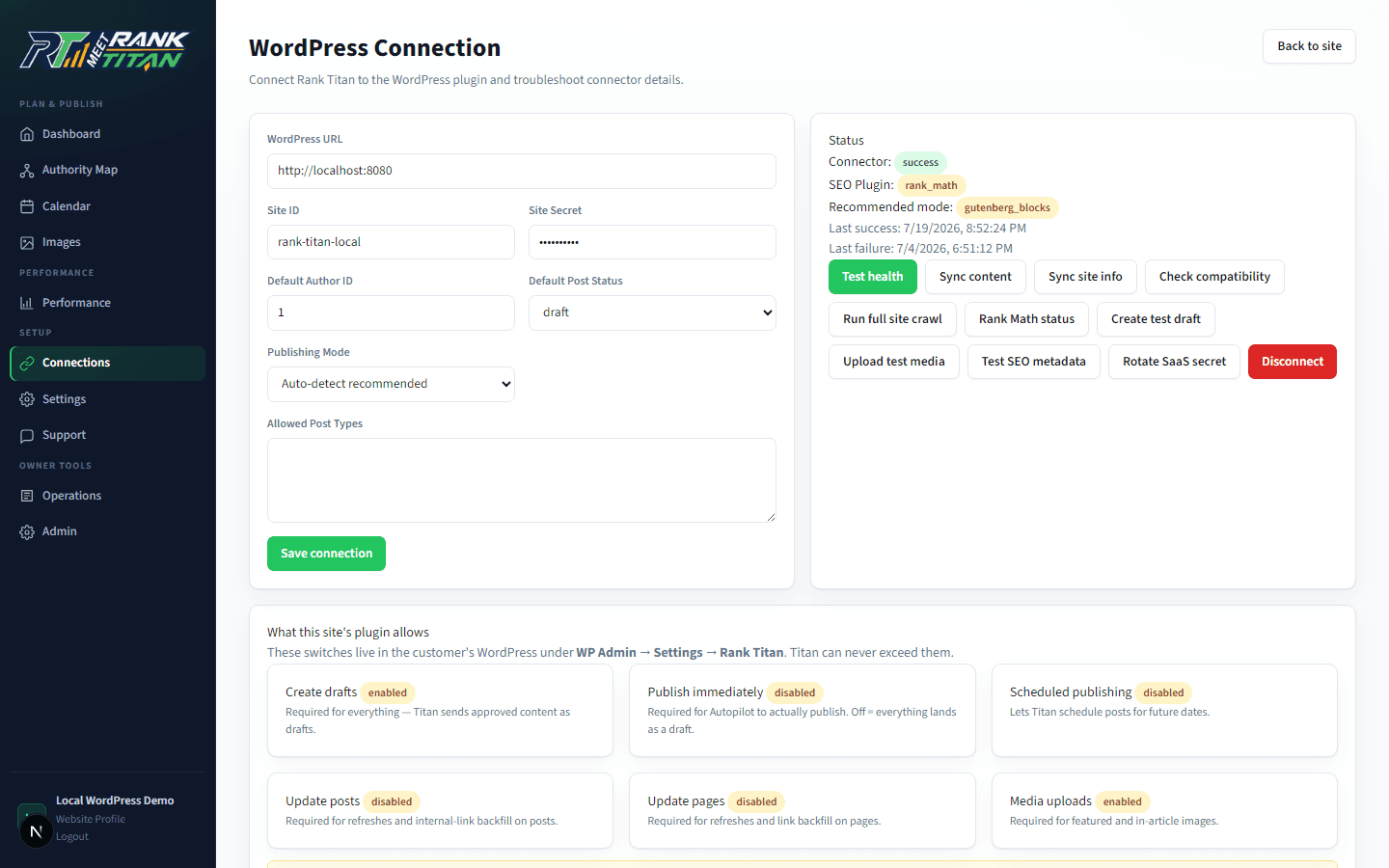Viewport: 1389px width, 868px height.
Task: Click the WordPress Connection heading
Action: pyautogui.click(x=374, y=47)
